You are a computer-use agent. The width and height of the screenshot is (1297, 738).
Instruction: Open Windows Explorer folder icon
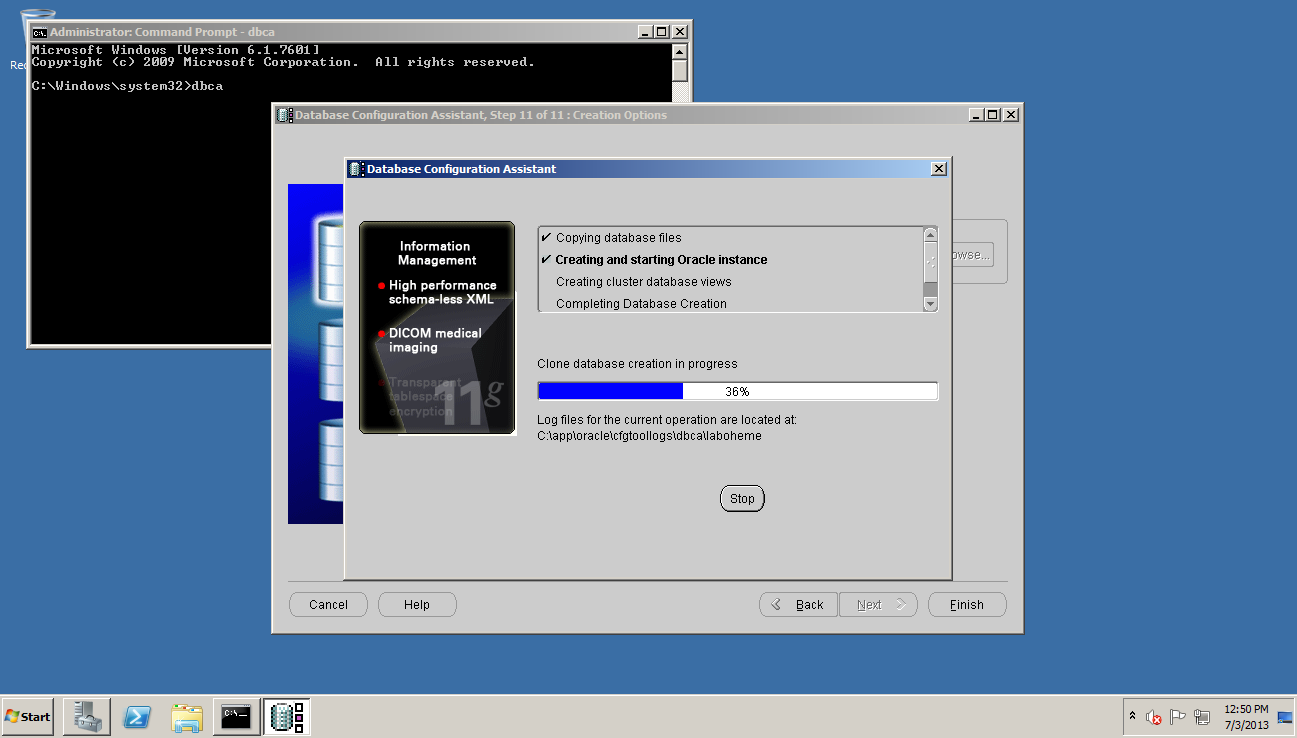click(x=187, y=716)
